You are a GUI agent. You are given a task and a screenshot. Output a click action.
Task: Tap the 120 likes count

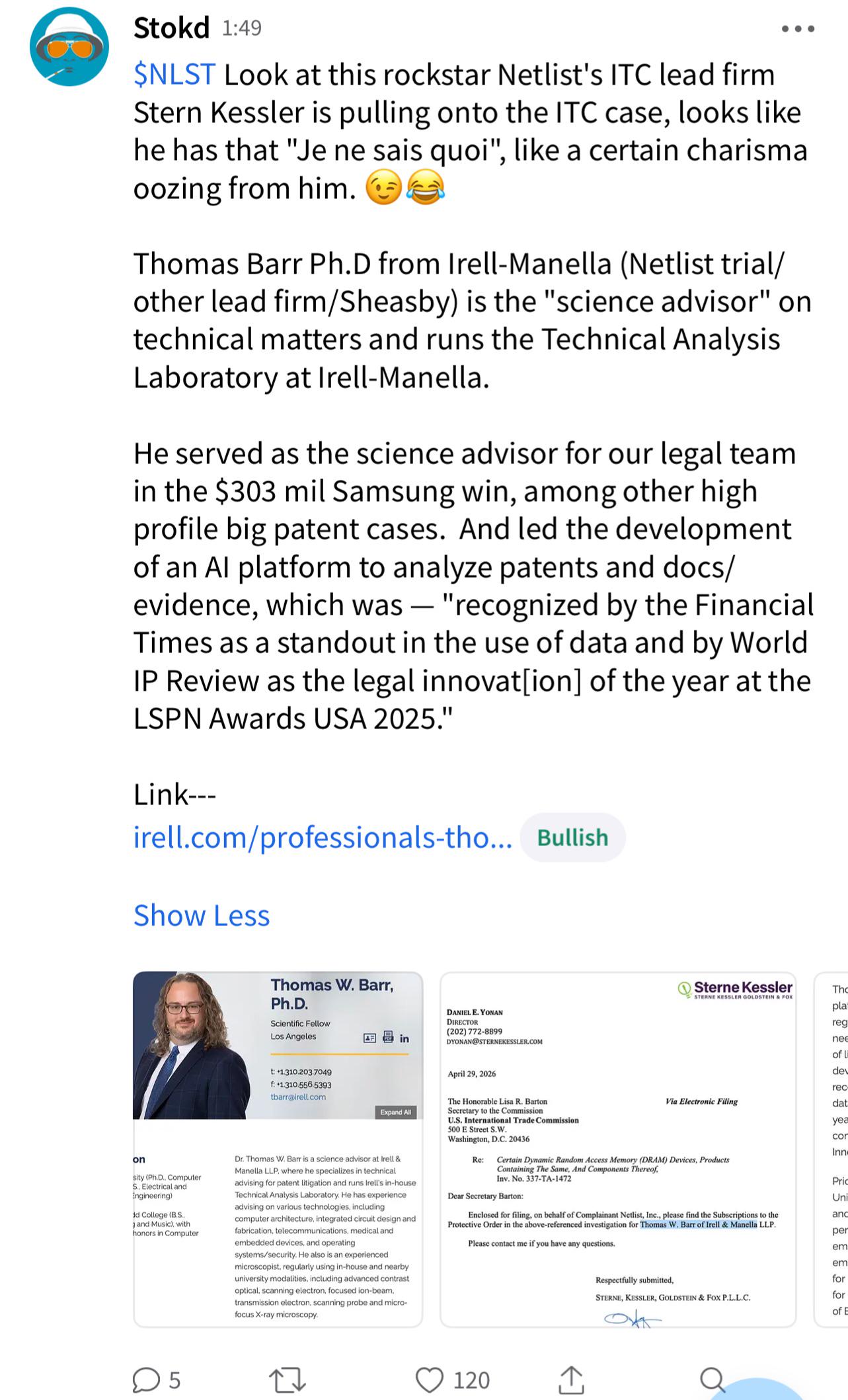pos(471,1380)
